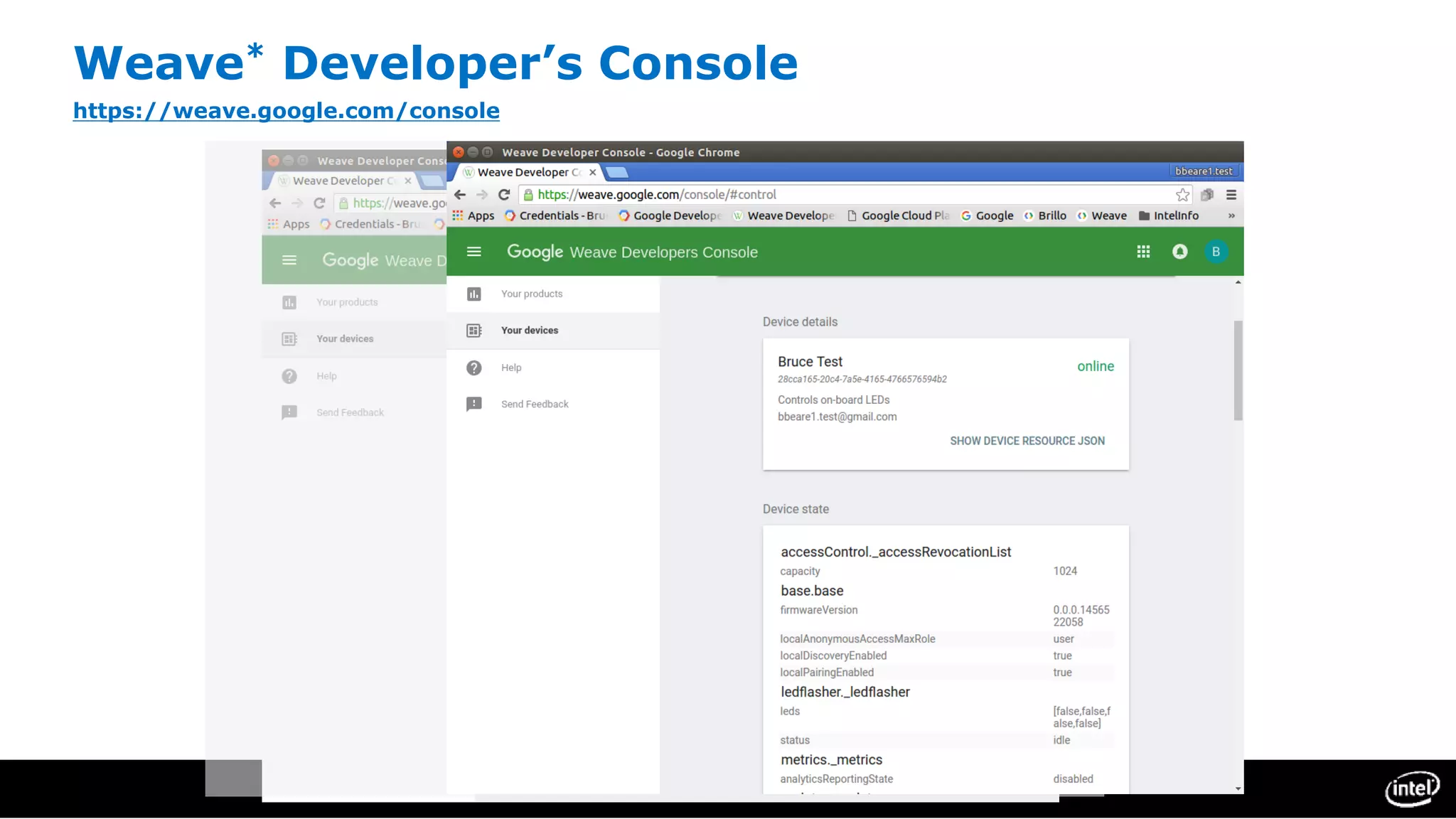Select Send Feedback in the front sidebar
Screen dimensions: 1456x819
click(x=553, y=404)
